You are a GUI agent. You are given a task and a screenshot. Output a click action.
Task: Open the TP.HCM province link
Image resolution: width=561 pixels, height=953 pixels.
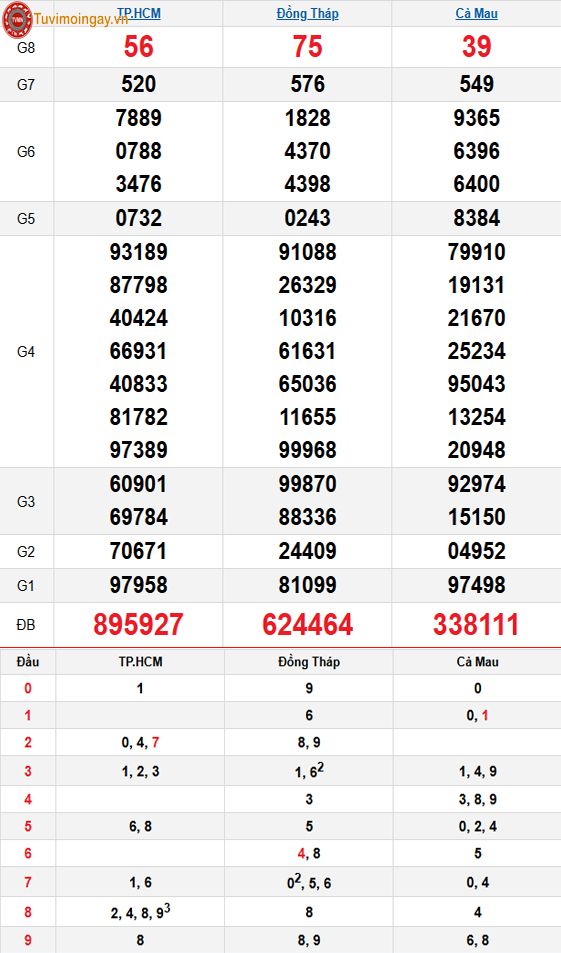pos(139,13)
